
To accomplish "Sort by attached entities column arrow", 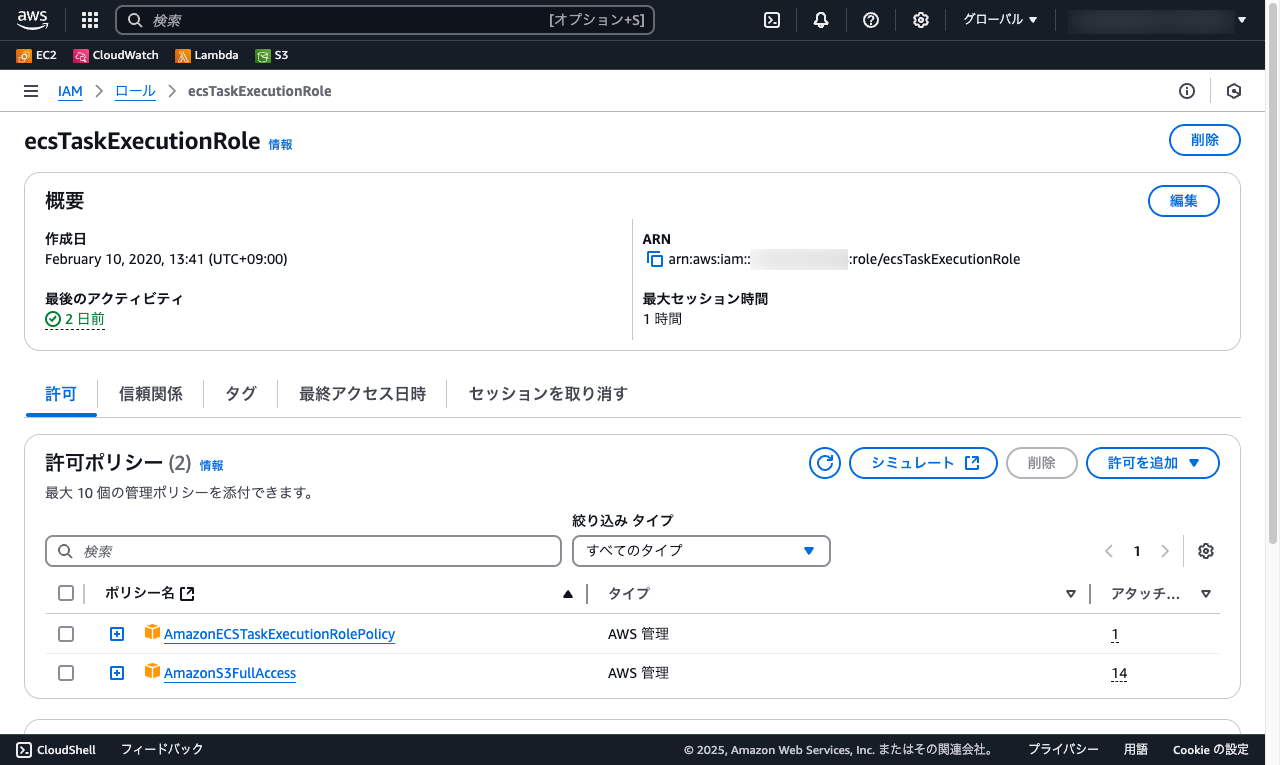I will (x=1206, y=594).
